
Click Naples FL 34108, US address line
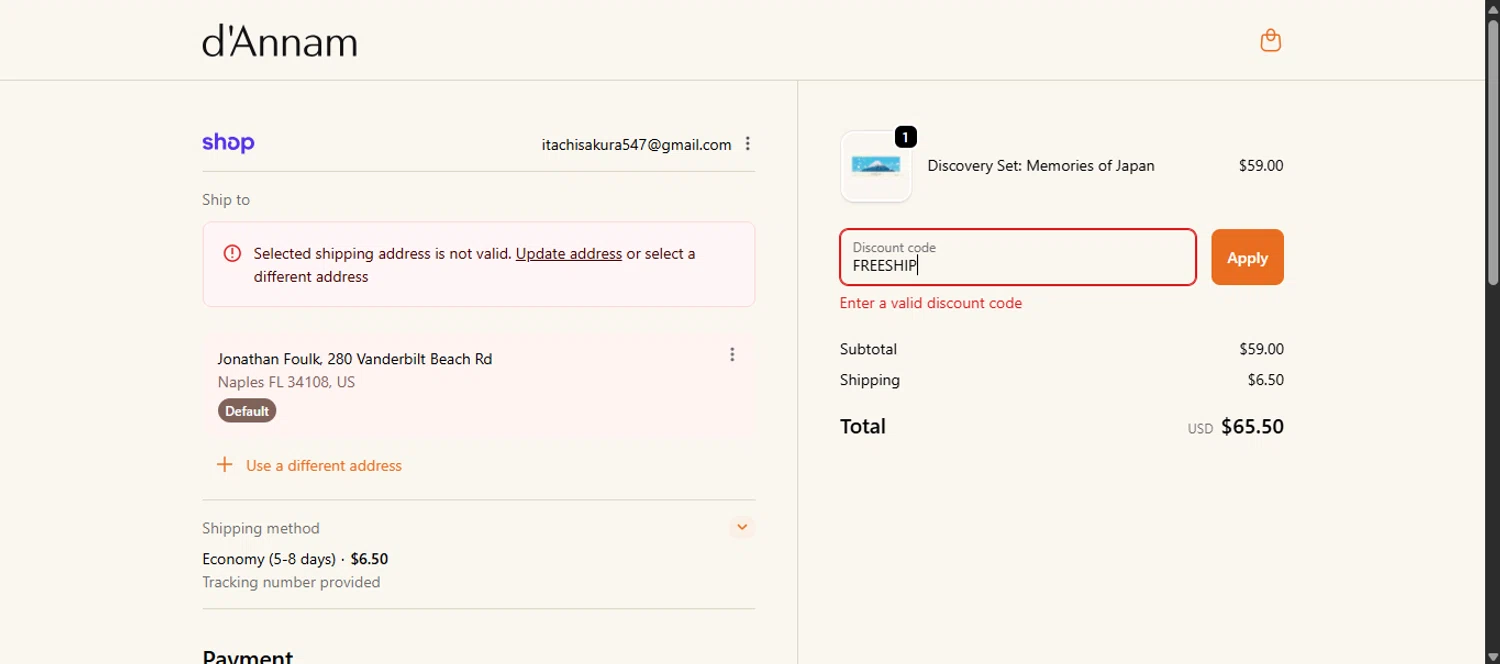tap(286, 382)
